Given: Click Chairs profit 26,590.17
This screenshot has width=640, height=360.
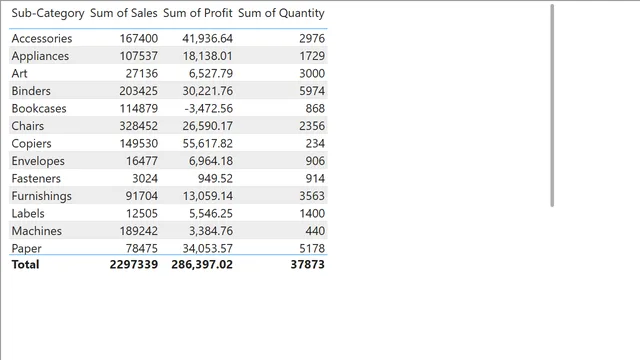Looking at the screenshot, I should tap(207, 126).
